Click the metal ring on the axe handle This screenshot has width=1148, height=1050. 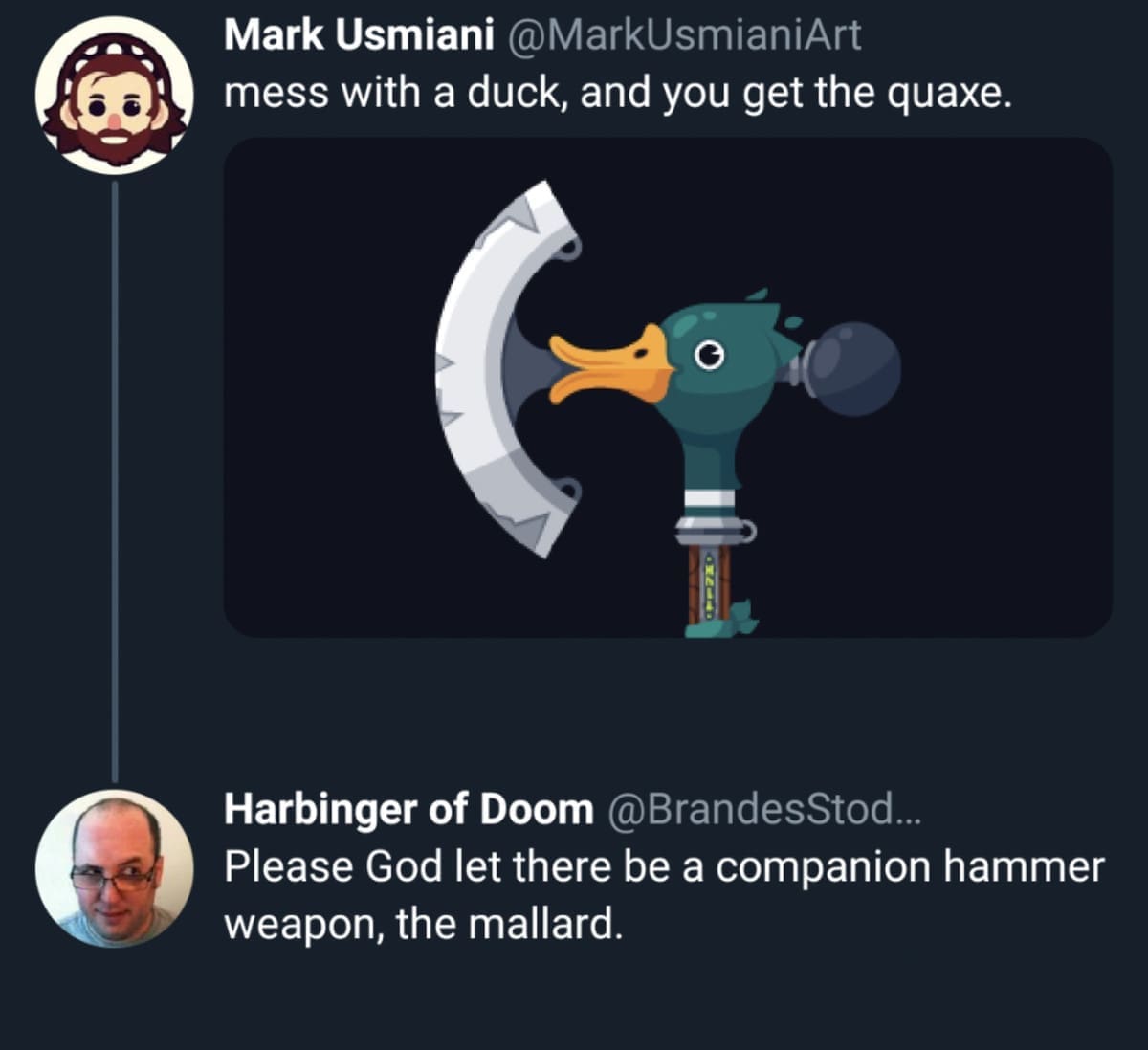click(x=715, y=529)
